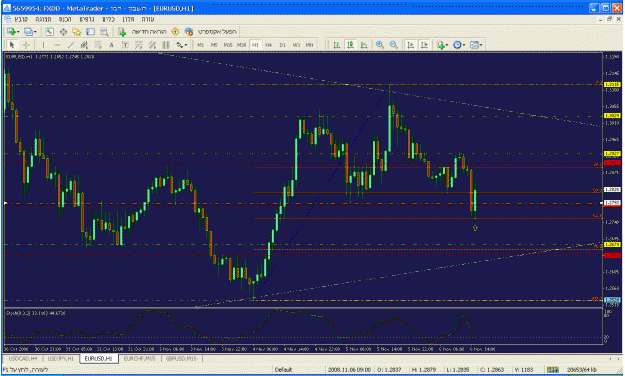Image resolution: width=625 pixels, height=376 pixels.
Task: Switch to MN monthly timeframe
Action: click(x=309, y=45)
